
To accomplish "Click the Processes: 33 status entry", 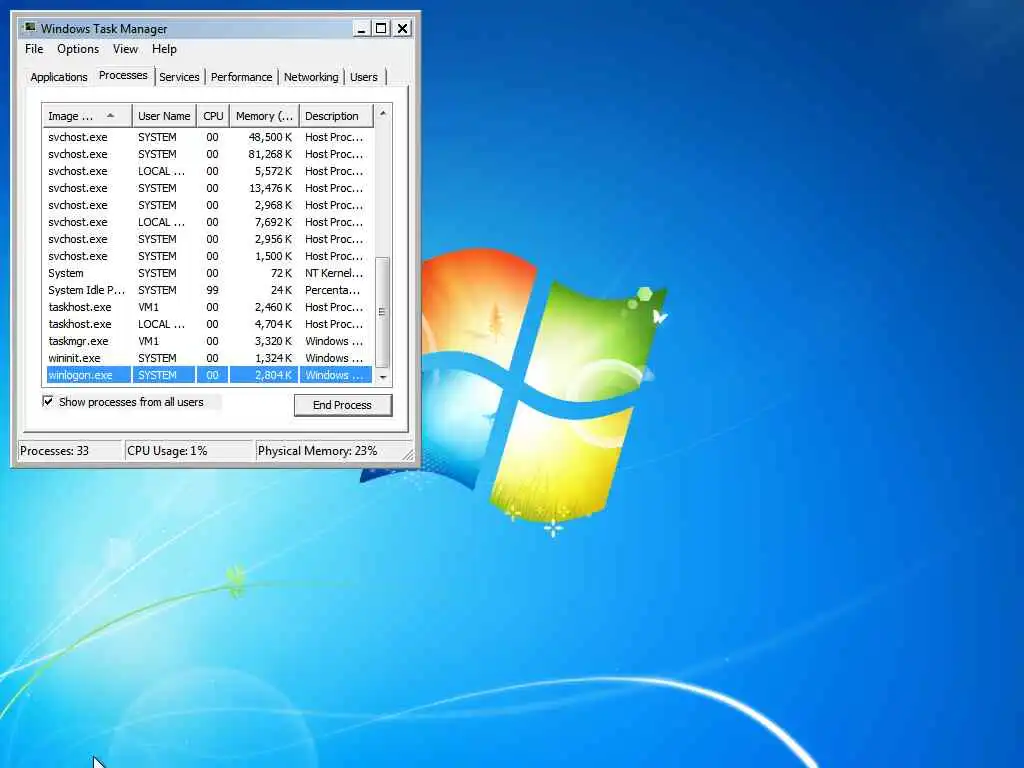I will 70,451.
